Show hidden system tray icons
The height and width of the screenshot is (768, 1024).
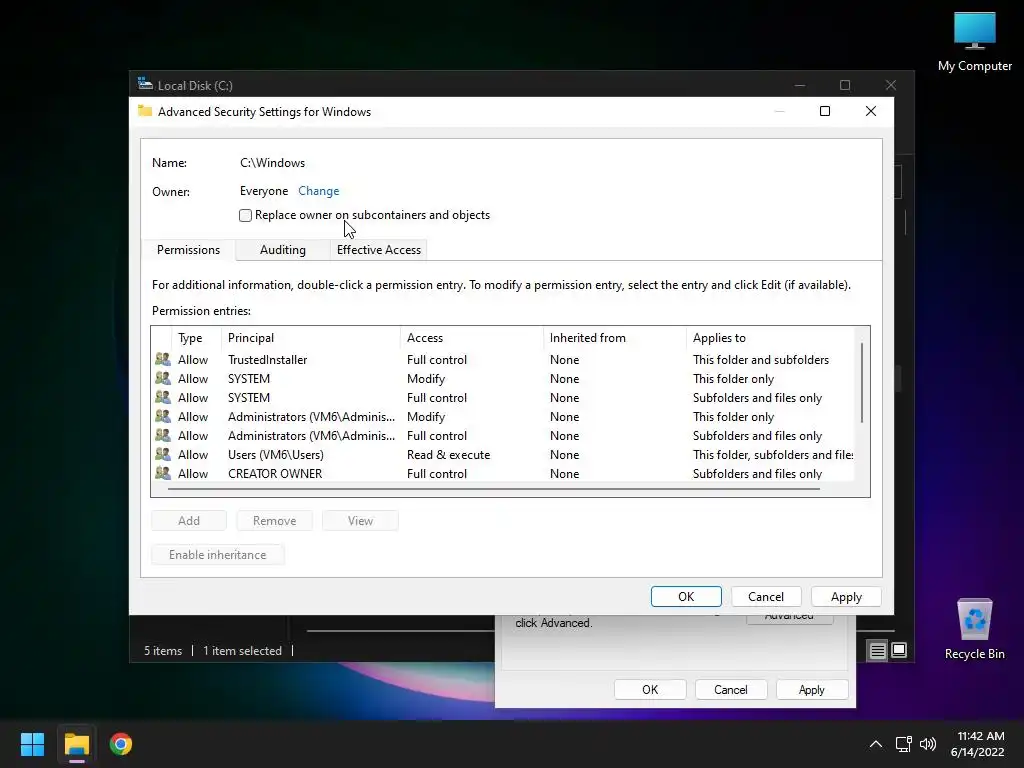[876, 744]
